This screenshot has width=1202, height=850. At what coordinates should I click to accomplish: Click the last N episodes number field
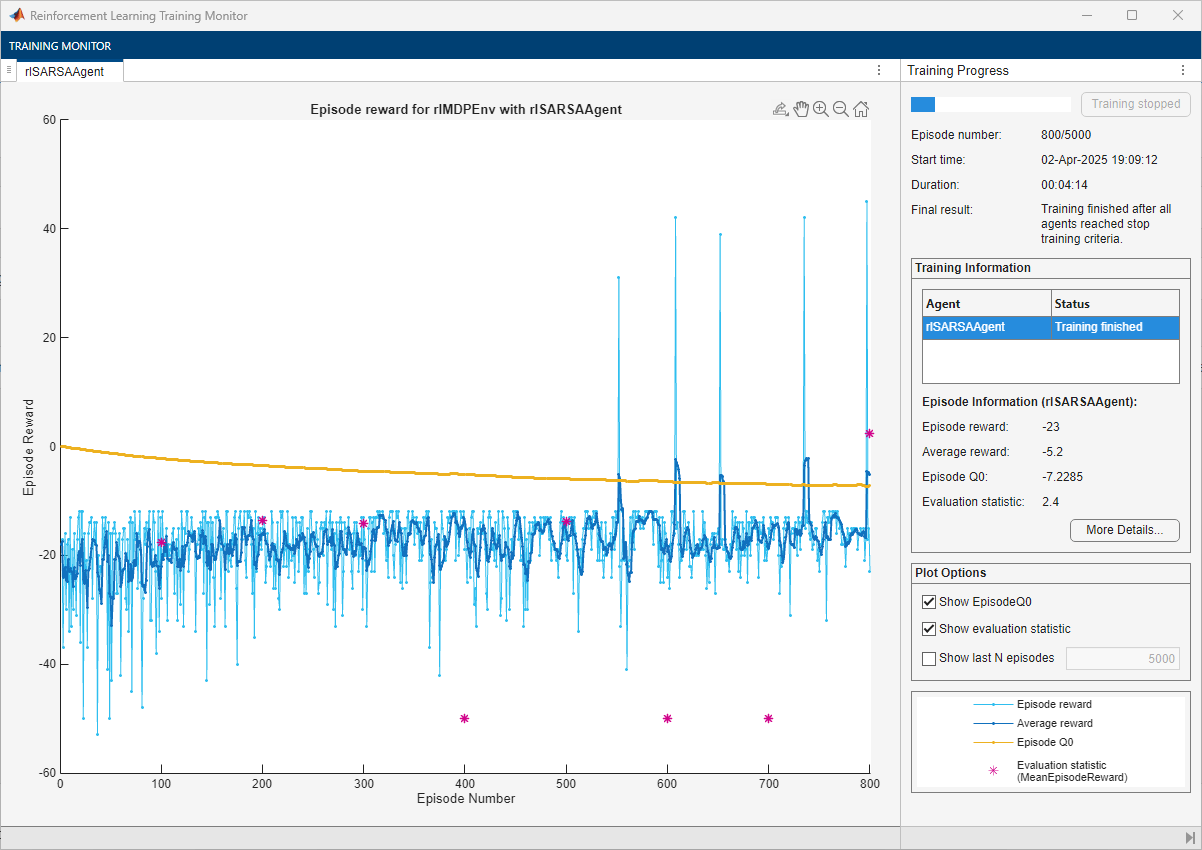[x=1122, y=658]
